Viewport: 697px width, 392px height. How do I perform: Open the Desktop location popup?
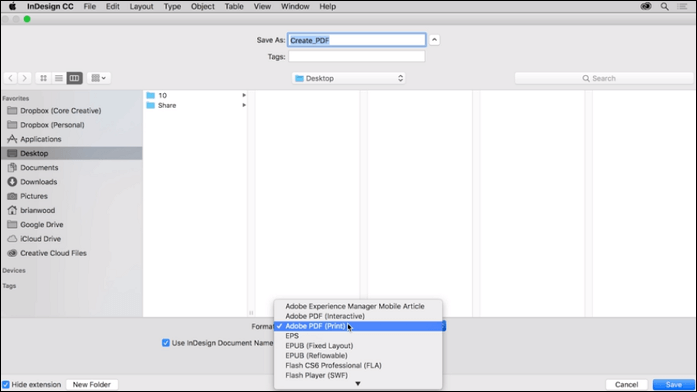tap(349, 78)
